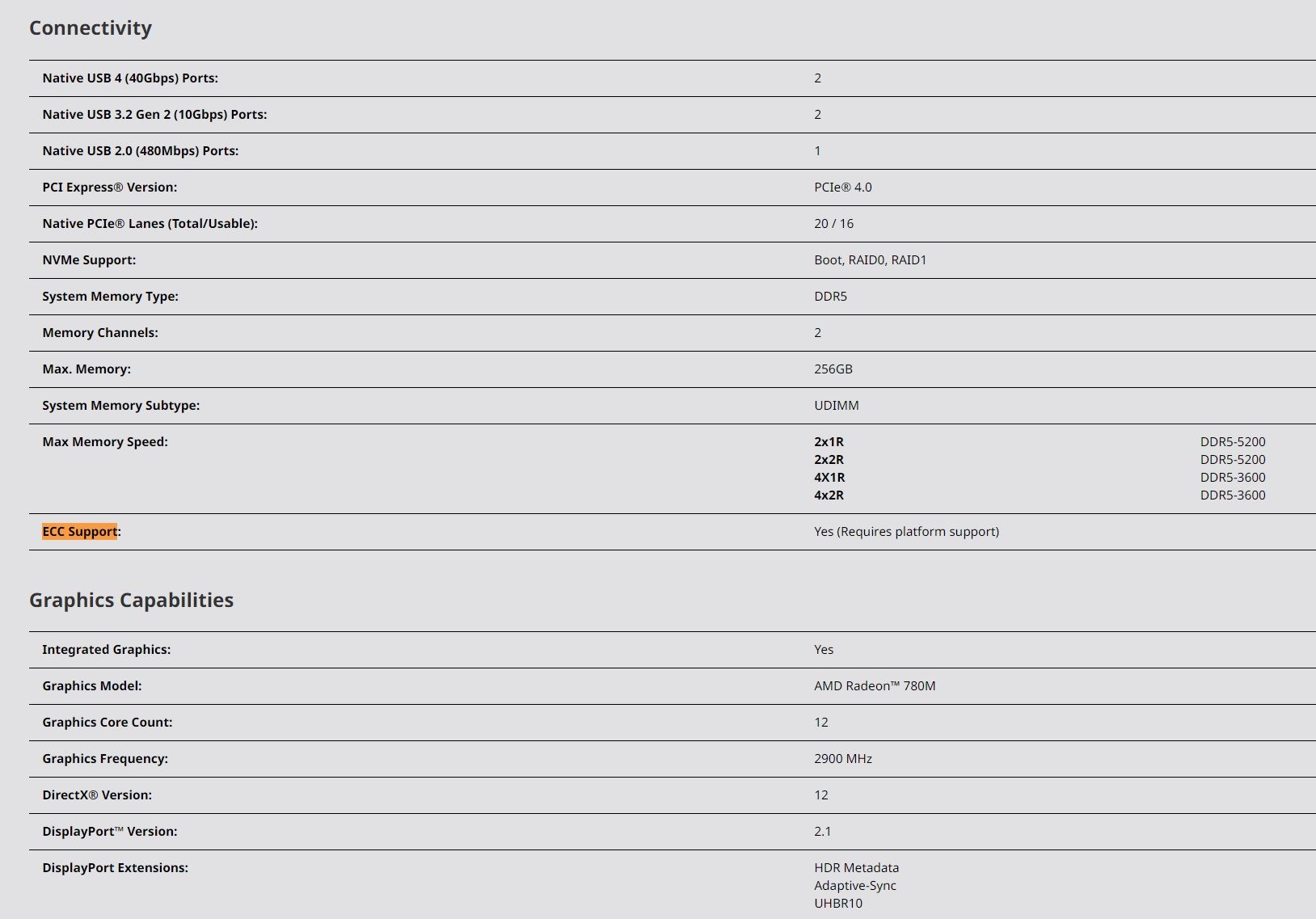Click the Yes (Requires platform support) text

(906, 532)
